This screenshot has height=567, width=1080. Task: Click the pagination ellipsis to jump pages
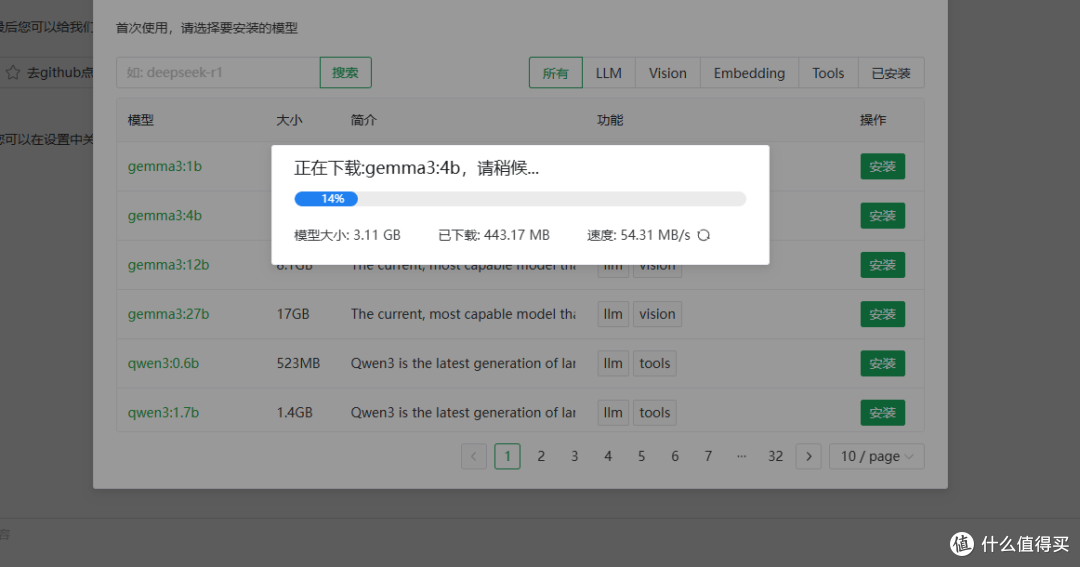click(x=741, y=456)
